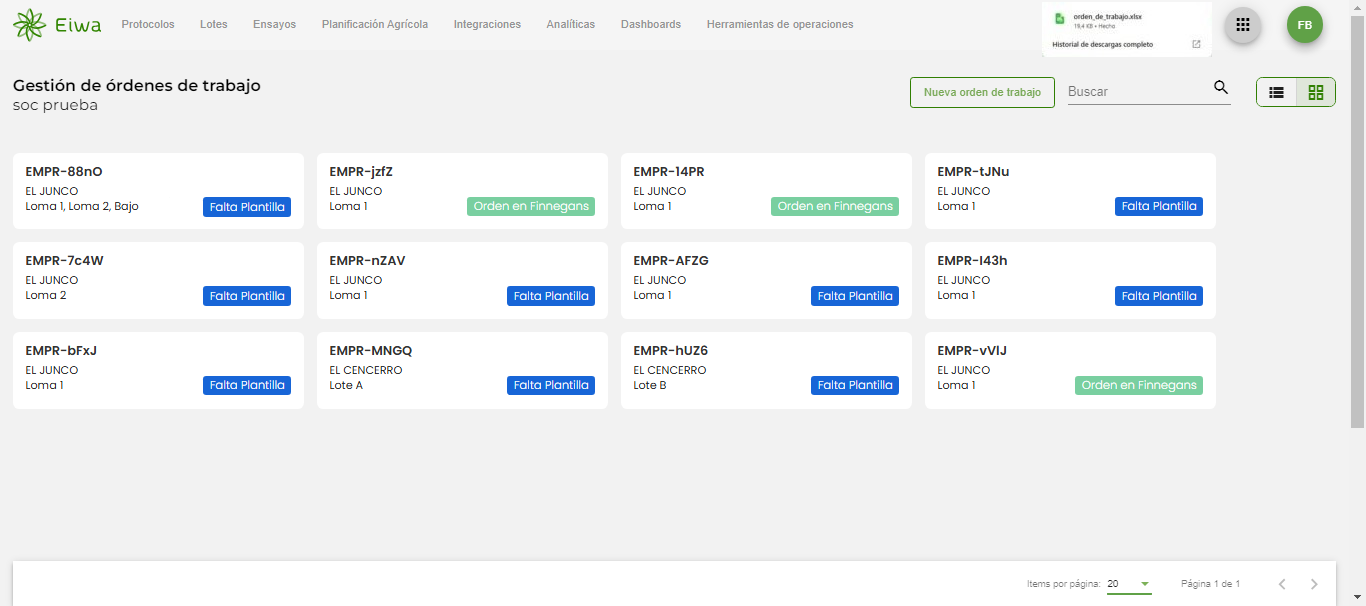Expand the items per page dropdown

[1145, 584]
